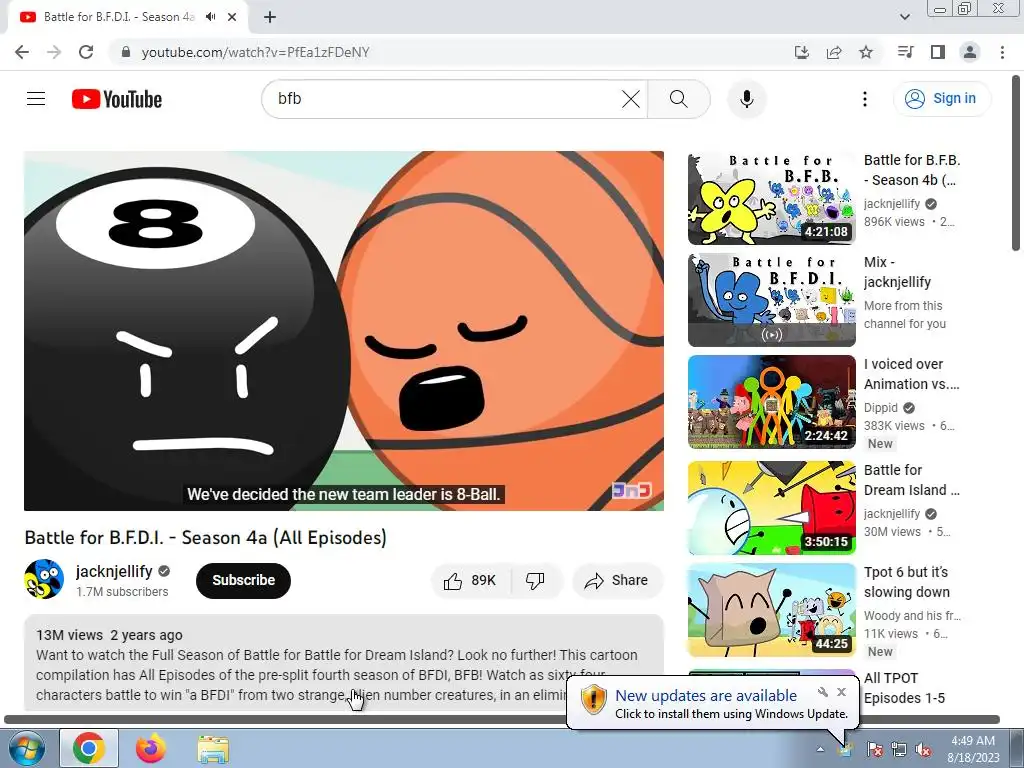Open jacknjellify channel avatar
This screenshot has width=1024, height=768.
pyautogui.click(x=44, y=579)
